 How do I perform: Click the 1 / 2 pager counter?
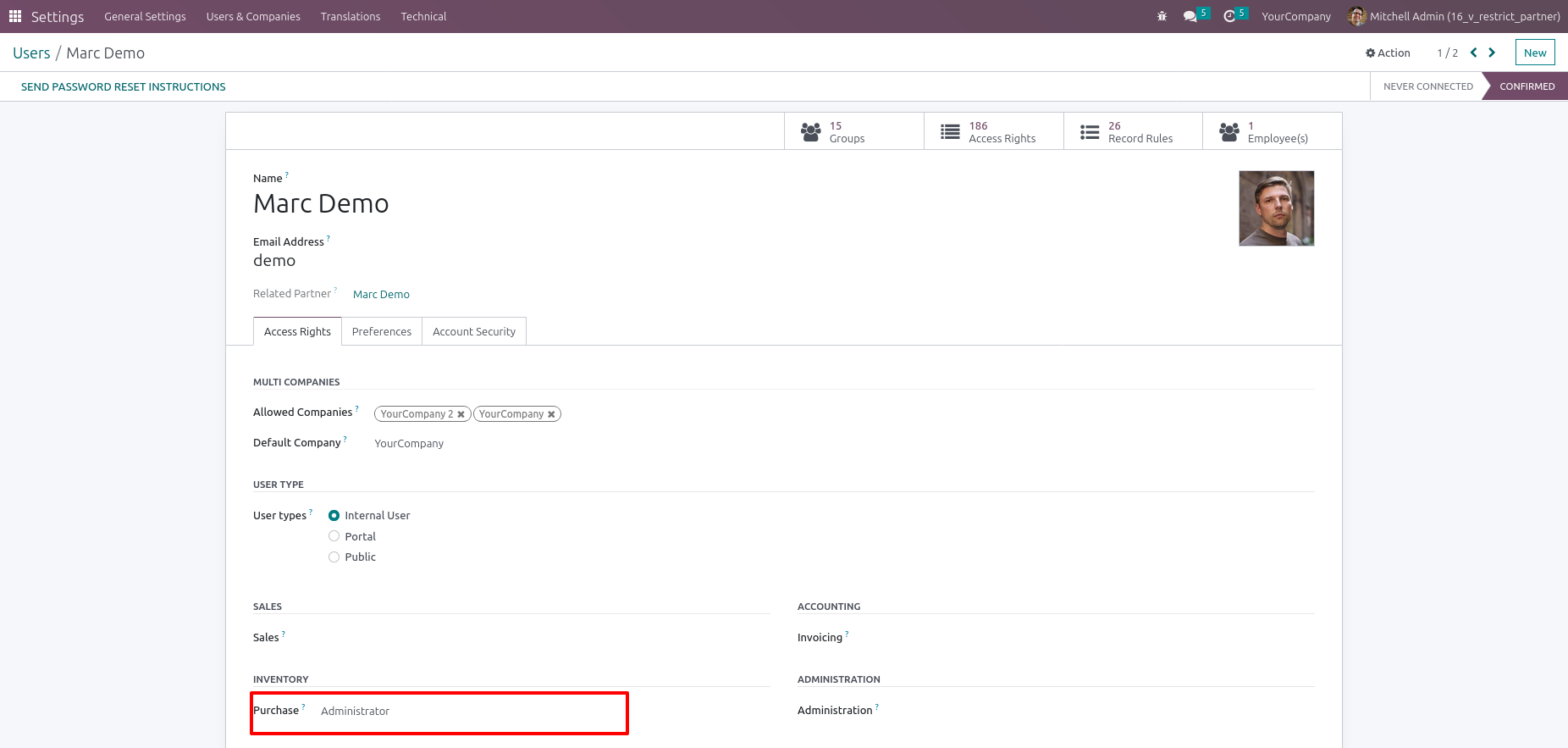click(x=1447, y=53)
